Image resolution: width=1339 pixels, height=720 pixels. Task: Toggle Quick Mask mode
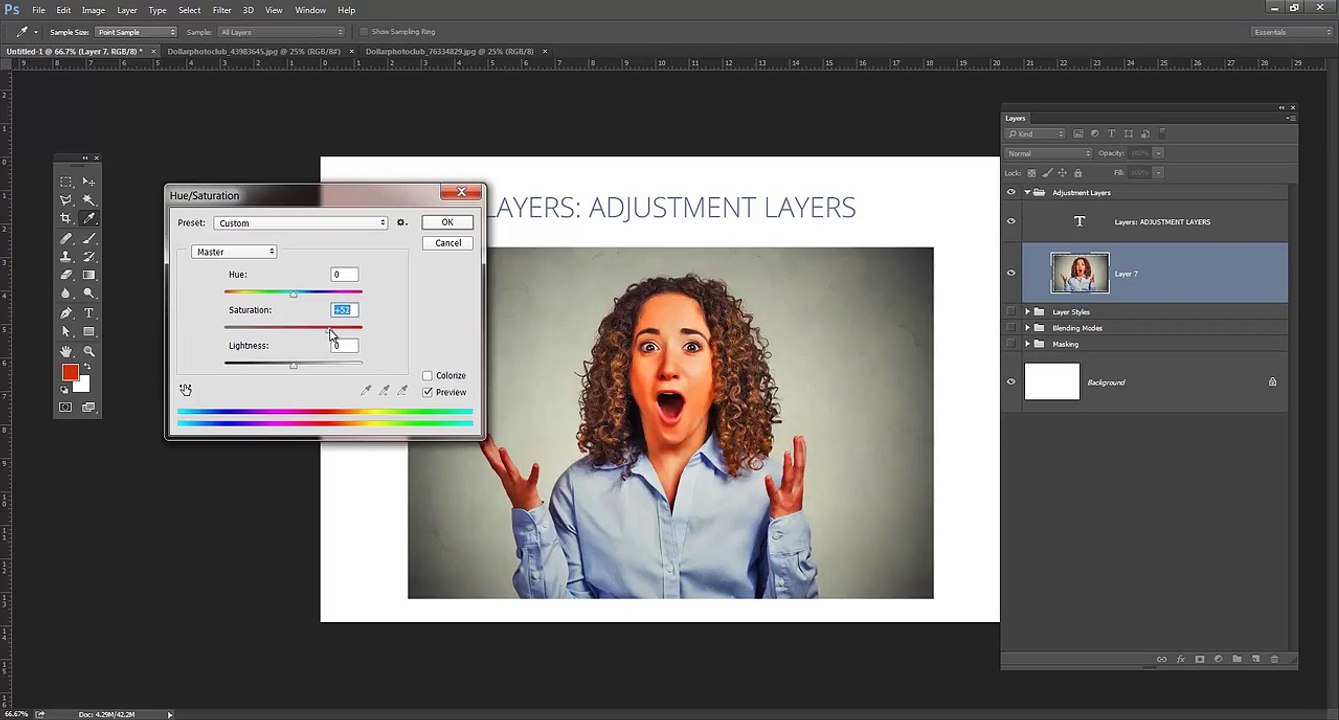66,407
